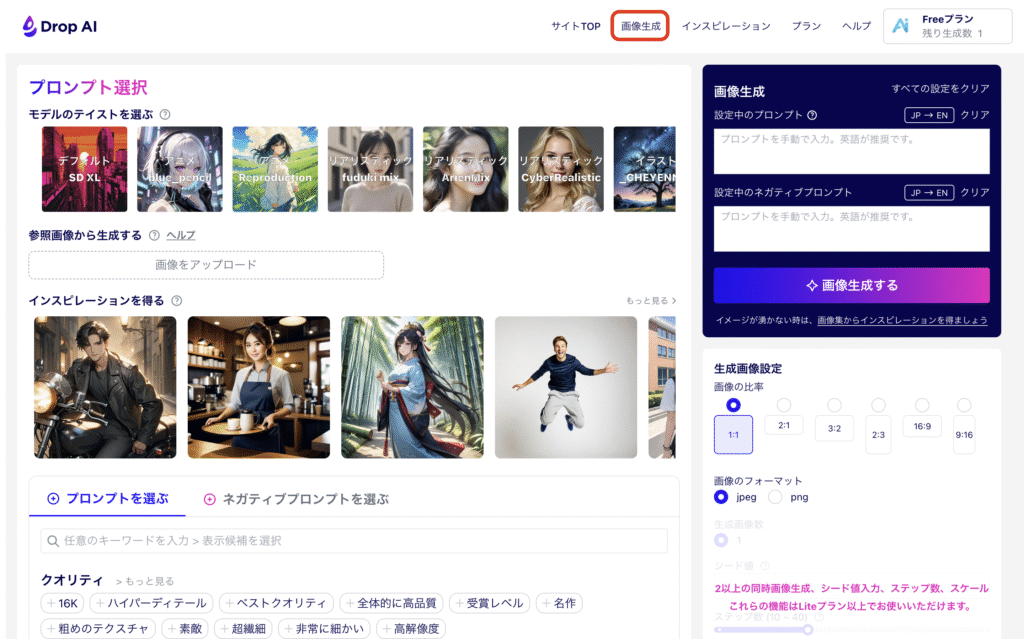Select the ArienMix model thumbnail
Screen dimensions: 1024x639
[466, 169]
